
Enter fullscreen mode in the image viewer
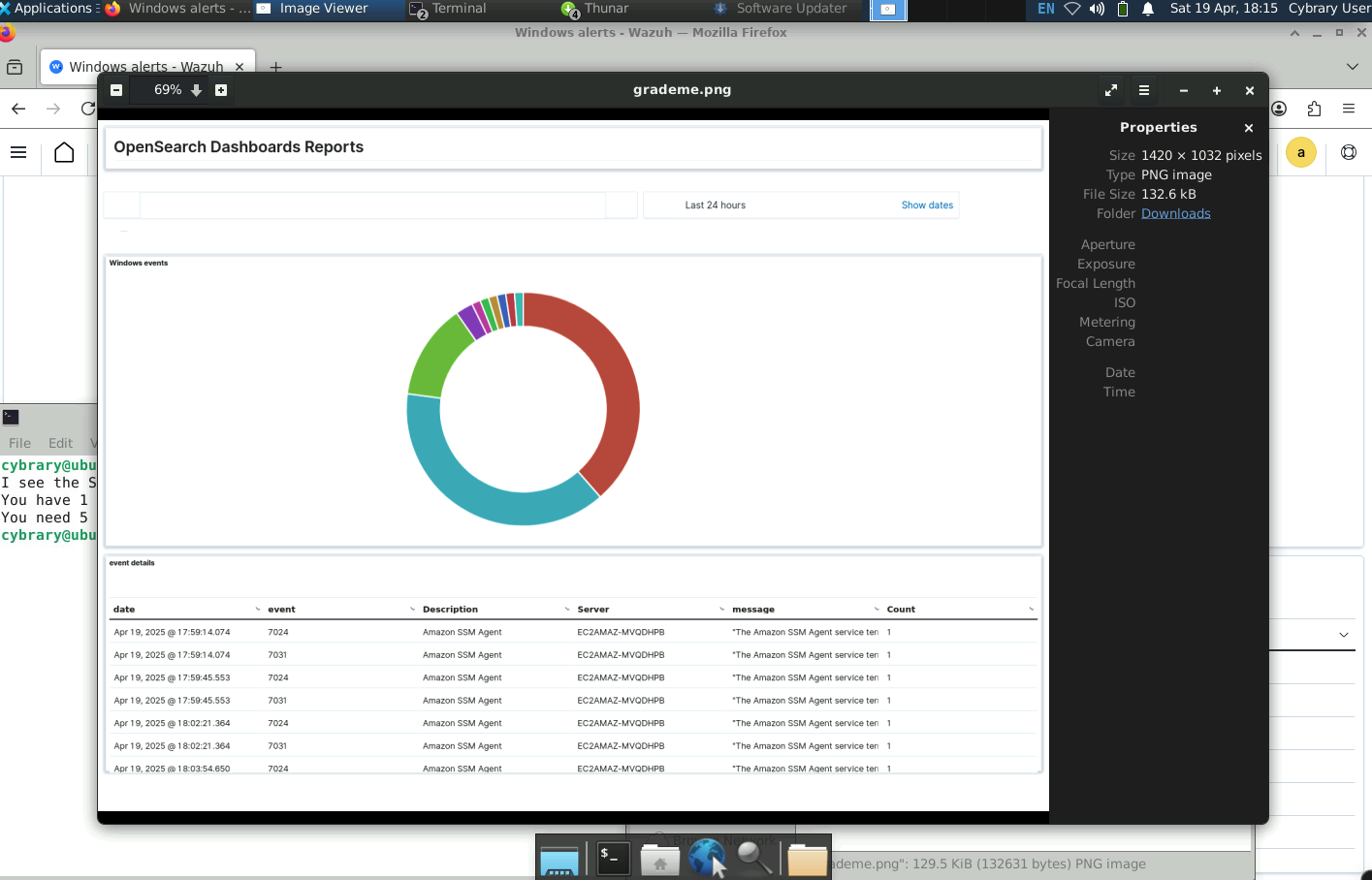tap(1111, 90)
